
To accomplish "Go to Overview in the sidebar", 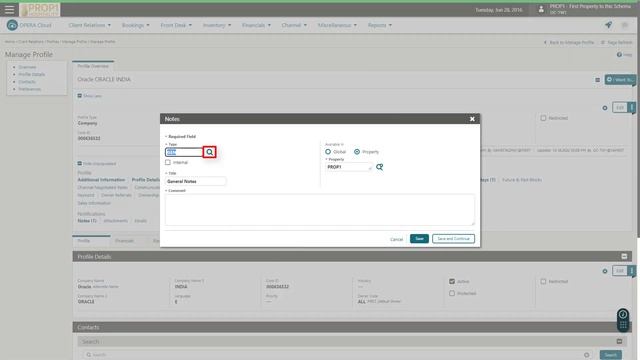I will [27, 67].
